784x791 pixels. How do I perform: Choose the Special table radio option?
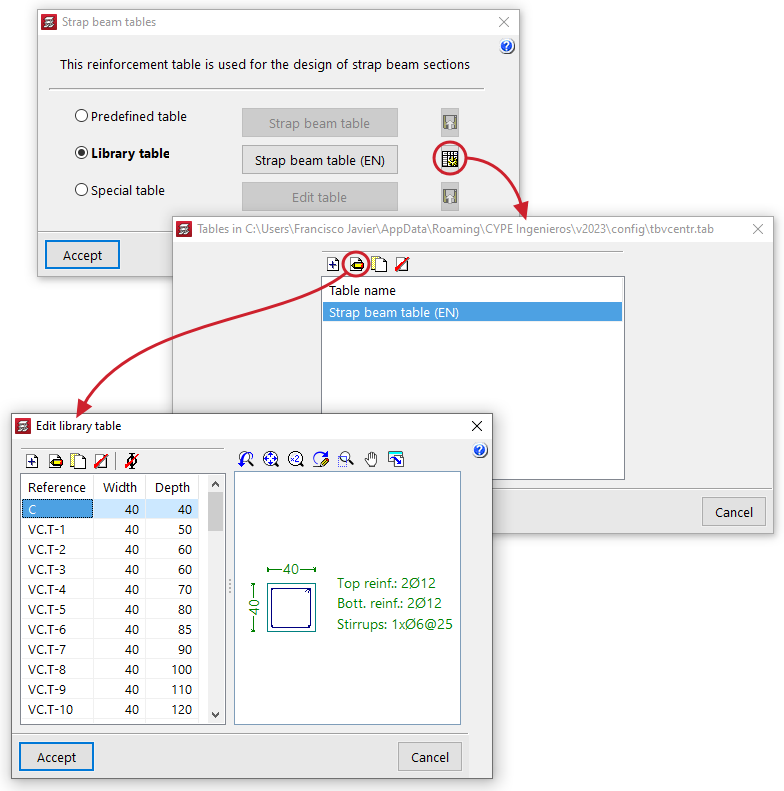click(81, 190)
